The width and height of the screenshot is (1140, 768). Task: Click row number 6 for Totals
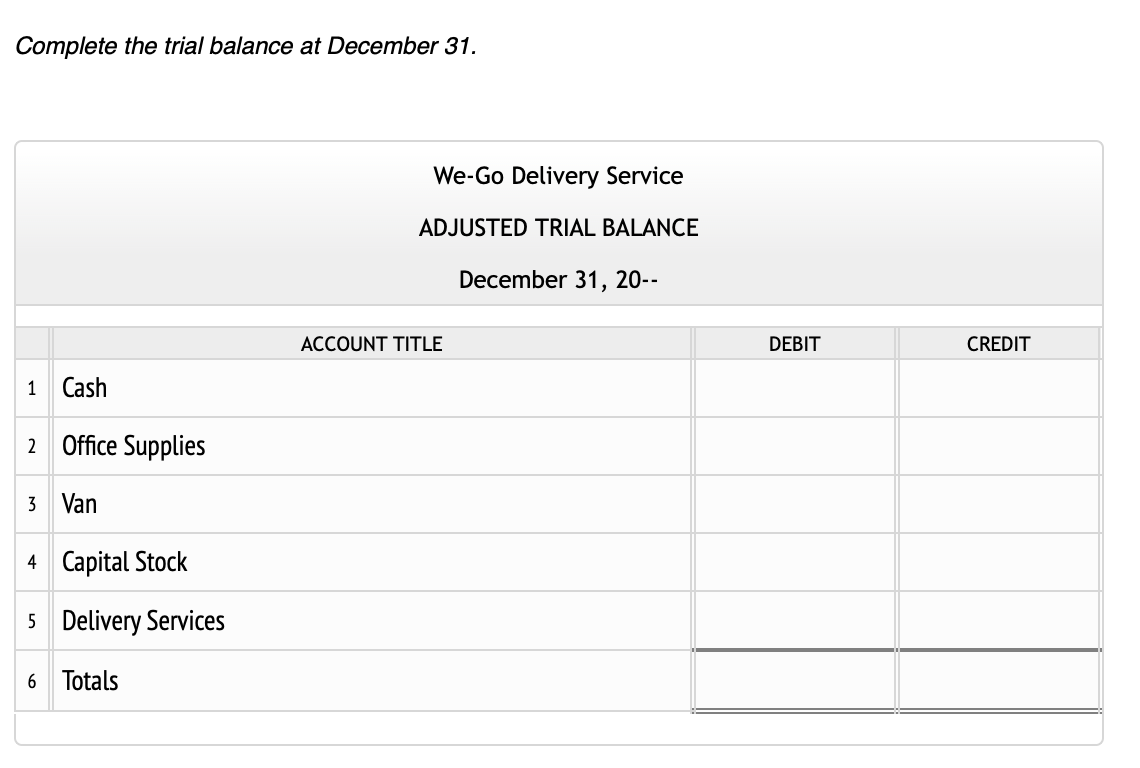pyautogui.click(x=33, y=681)
